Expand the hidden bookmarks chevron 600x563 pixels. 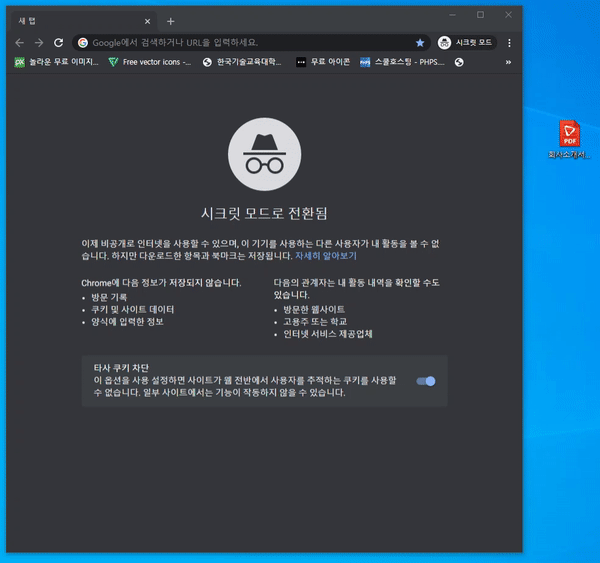(508, 62)
